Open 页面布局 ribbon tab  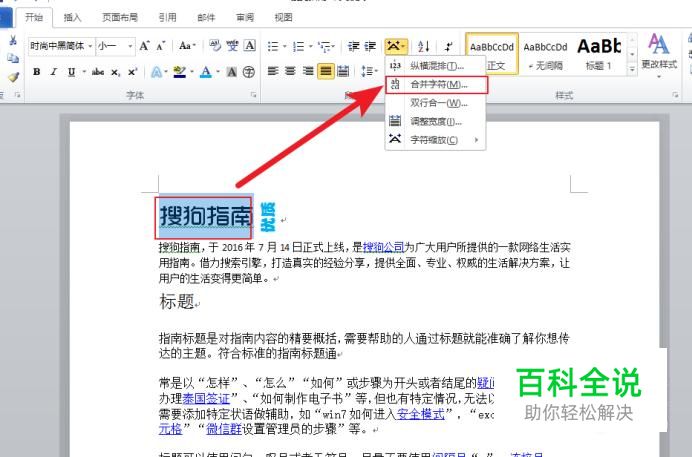coord(120,17)
